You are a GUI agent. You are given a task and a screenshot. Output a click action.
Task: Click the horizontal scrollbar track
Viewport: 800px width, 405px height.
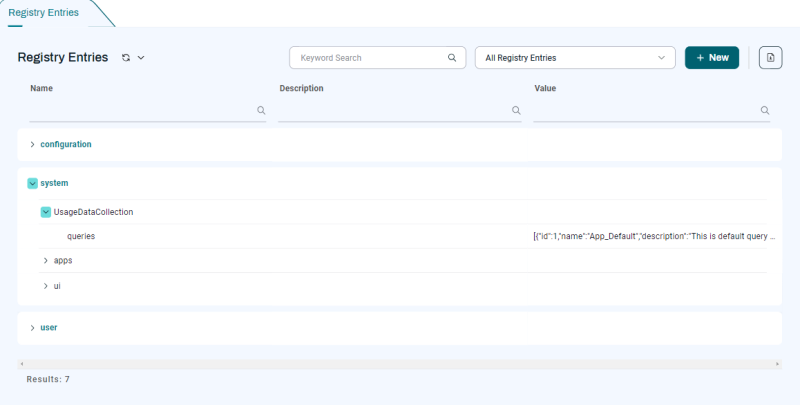[x=400, y=363]
